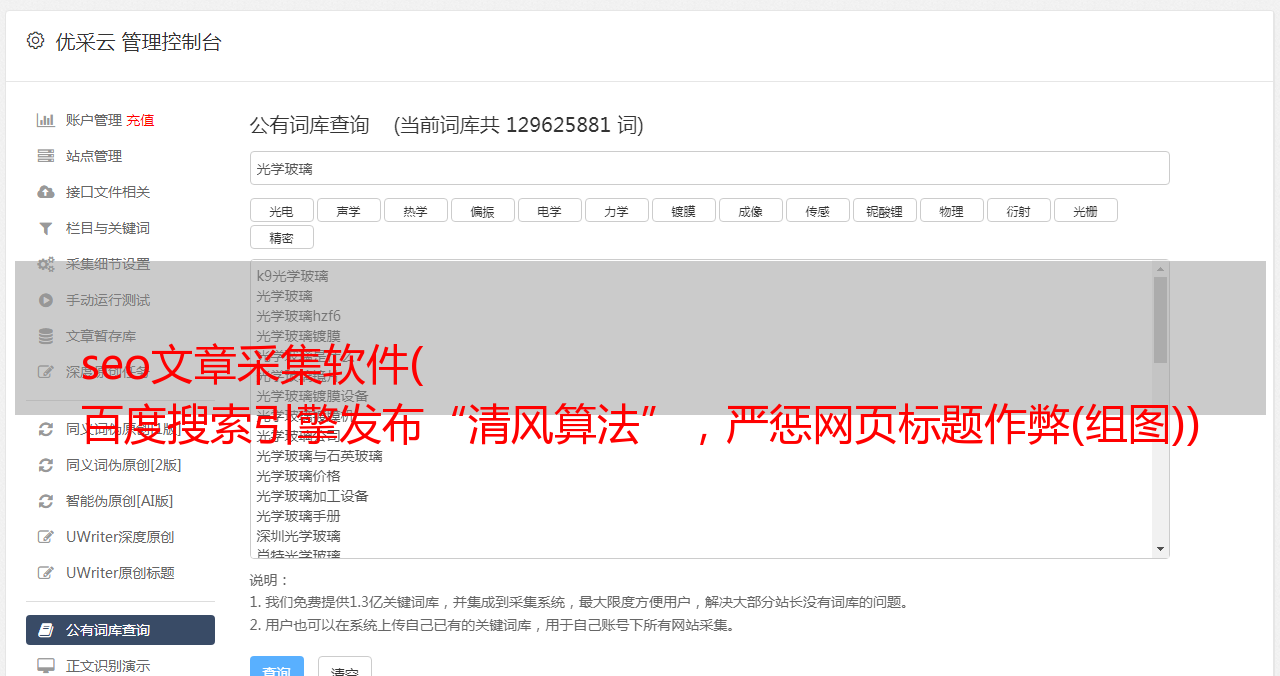Select the 成像 tag button
Screen dimensions: 1280x676
point(750,210)
